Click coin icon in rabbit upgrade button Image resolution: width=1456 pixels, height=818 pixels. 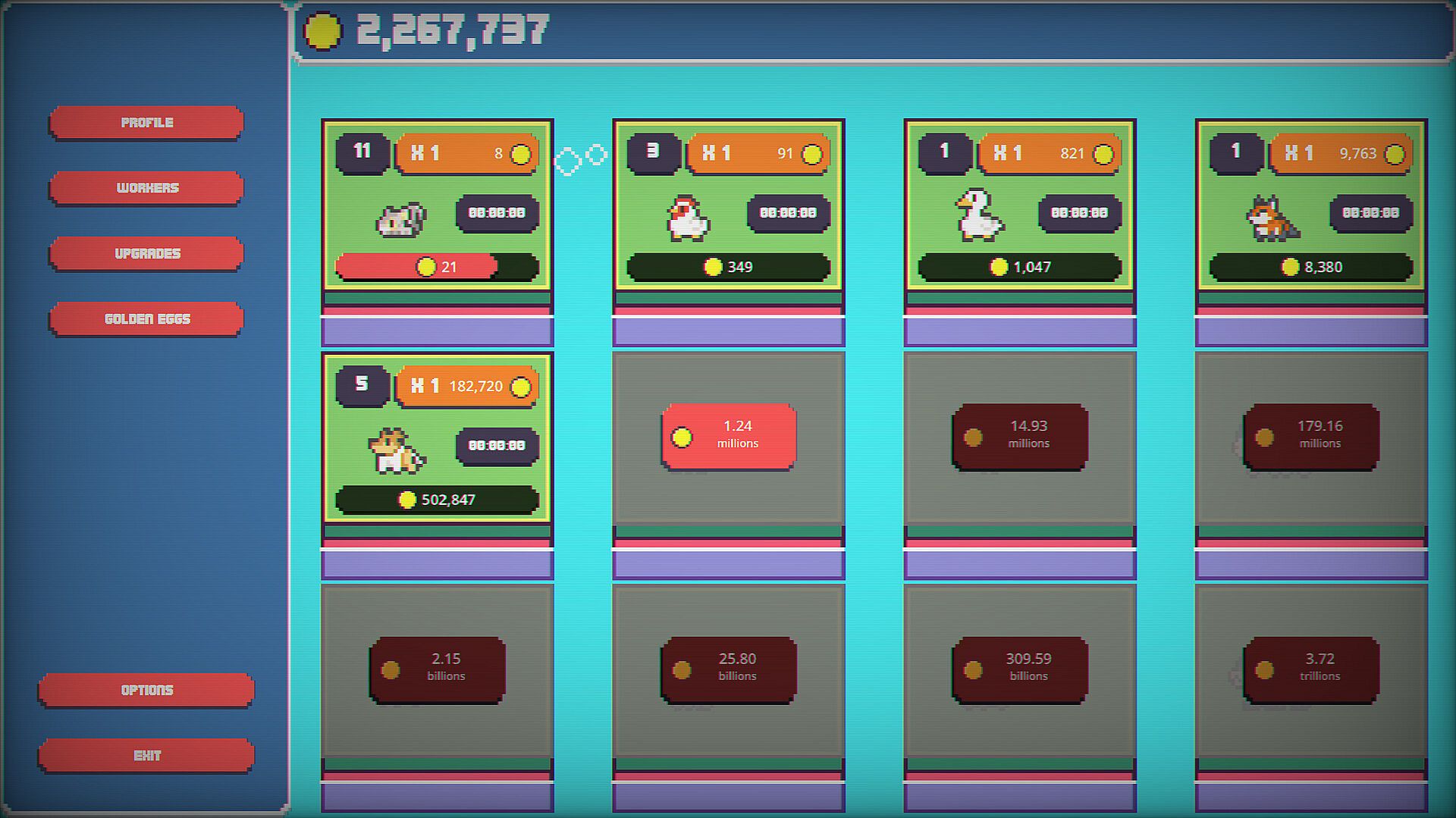[x=521, y=155]
